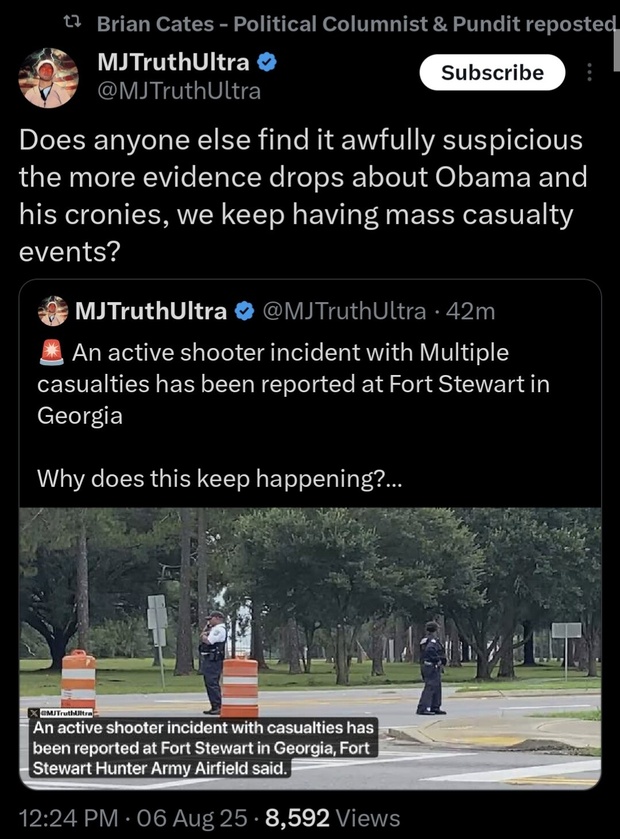The image size is (620, 839).
Task: Click the small avatar in the quoted post
Action: point(52,311)
